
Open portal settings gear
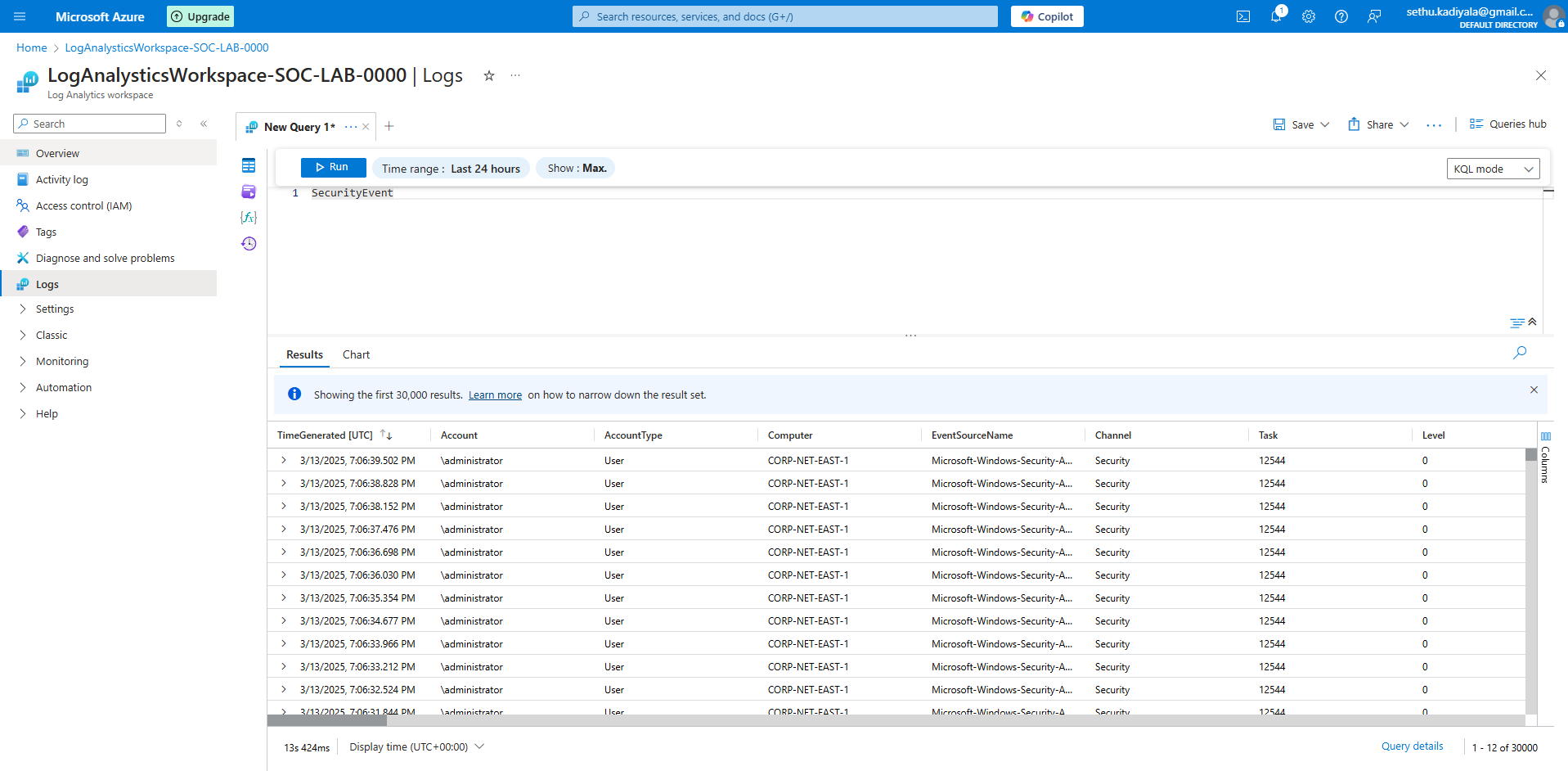tap(1309, 16)
